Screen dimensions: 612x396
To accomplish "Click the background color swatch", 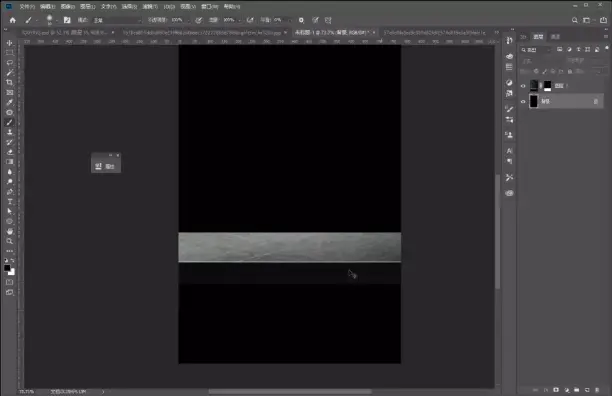I will click(x=12, y=272).
